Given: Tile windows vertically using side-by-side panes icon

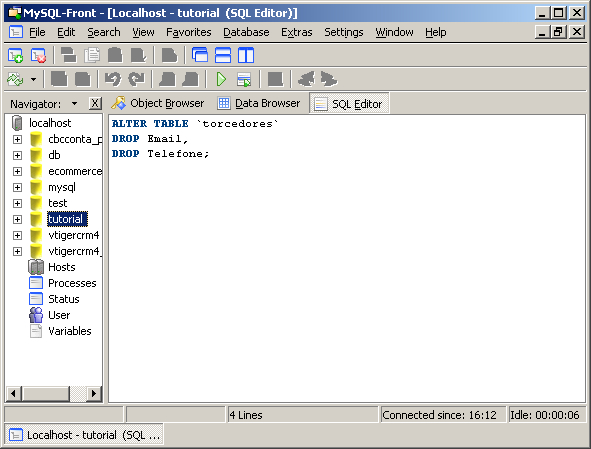Looking at the screenshot, I should [x=246, y=55].
